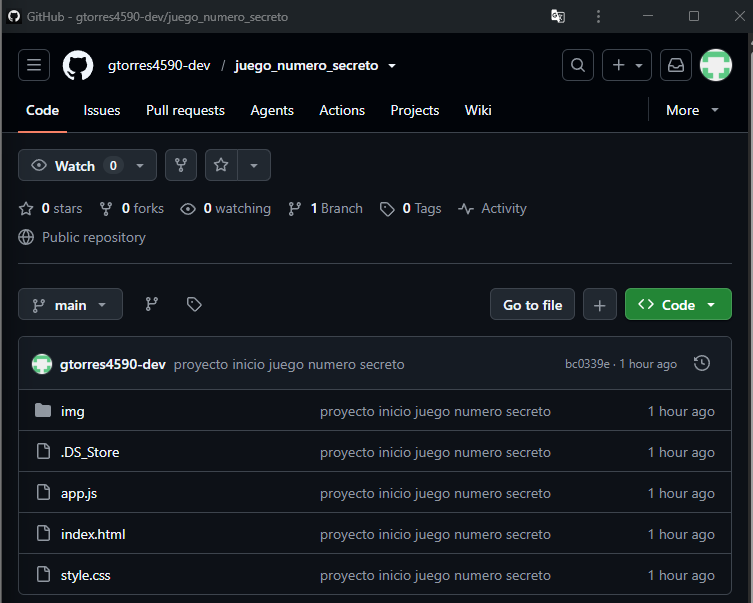Click the img folder icon
Image resolution: width=753 pixels, height=603 pixels.
pos(43,410)
